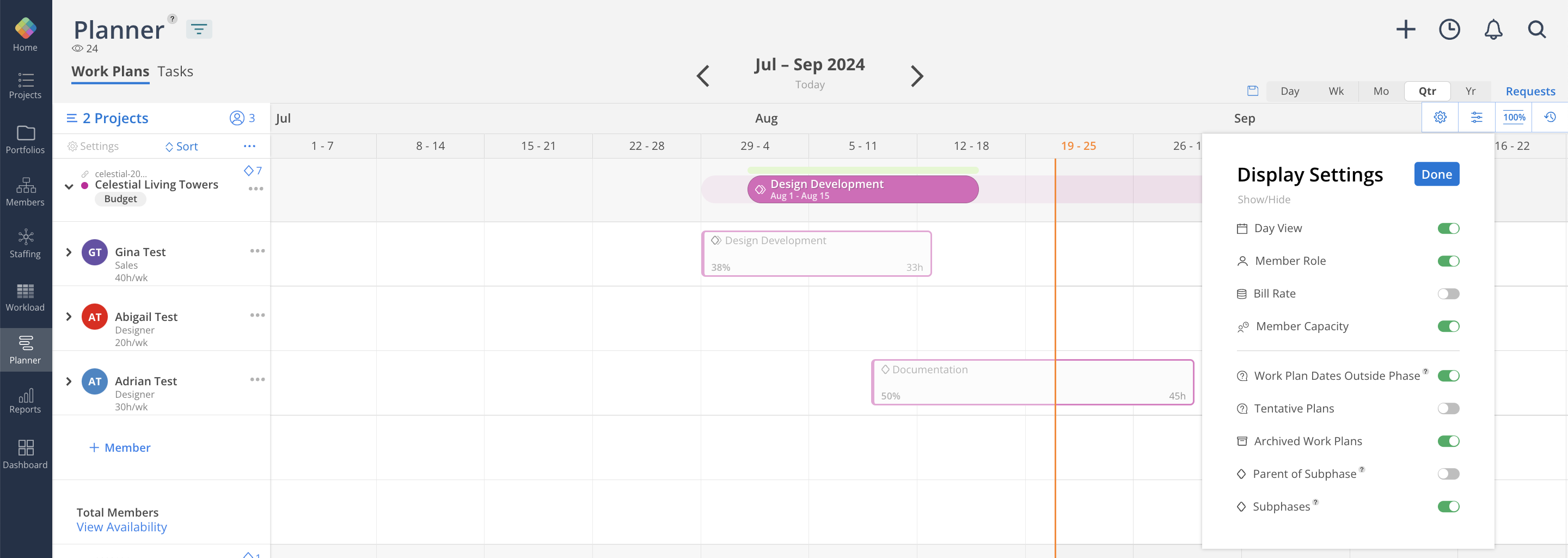Viewport: 1568px width, 558px height.
Task: Open the Planner display settings gear
Action: [x=1440, y=117]
